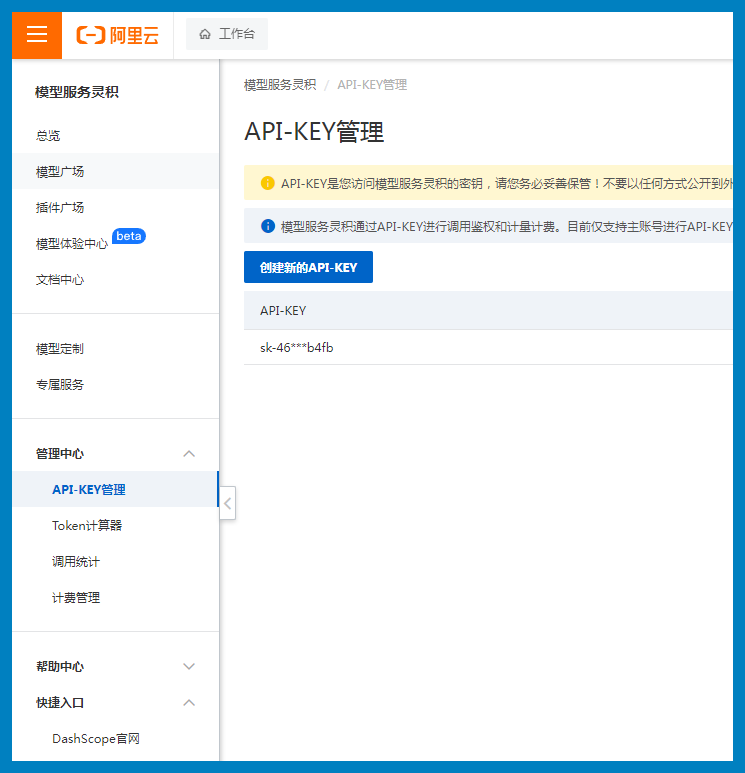Click the blue info icon

point(267,226)
